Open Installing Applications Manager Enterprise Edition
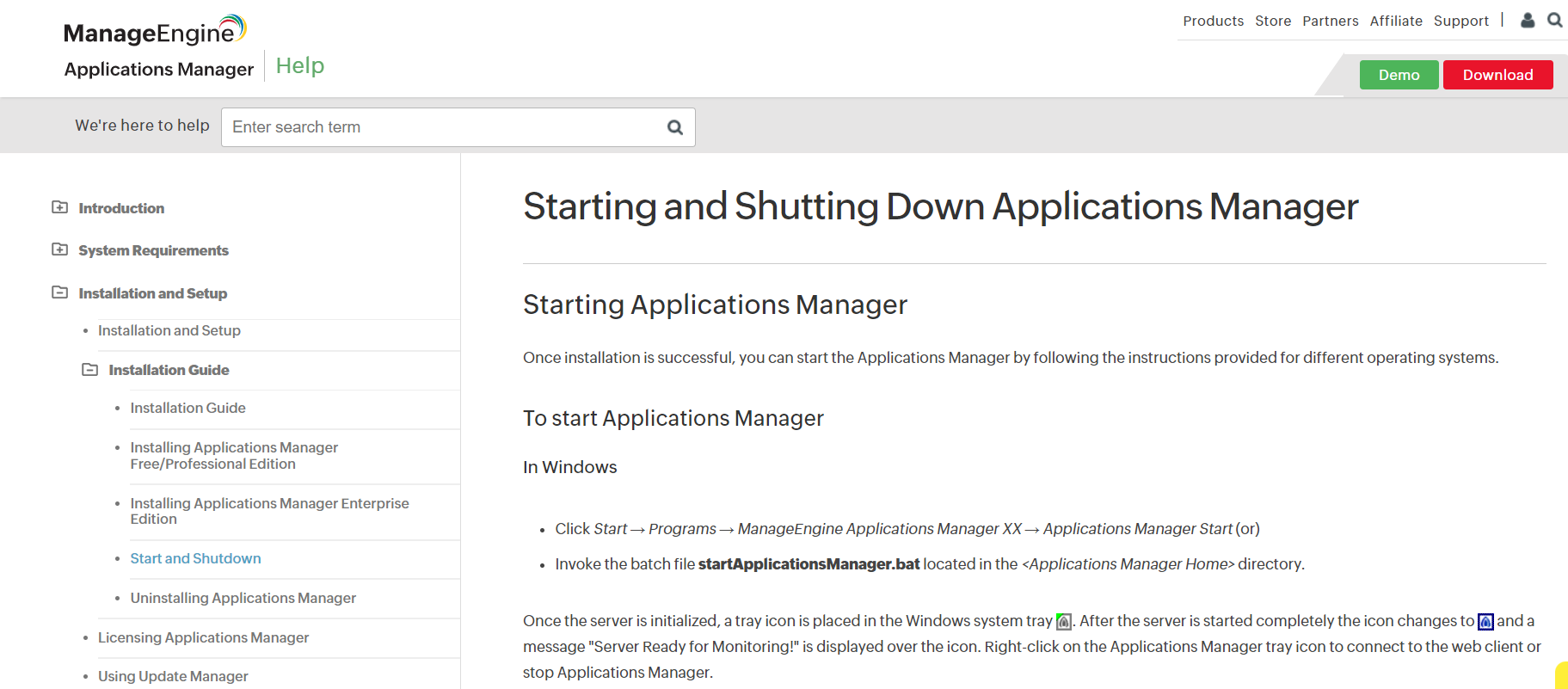This screenshot has width=1568, height=689. coord(270,511)
